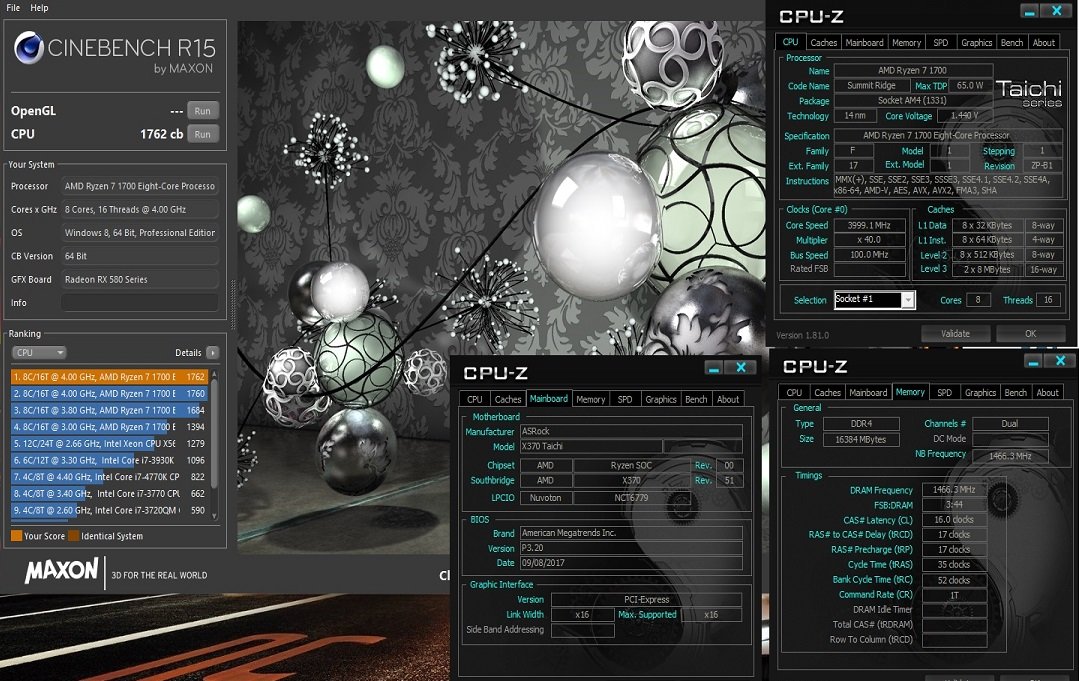
Task: Open Graphics tab in top CPU-Z window
Action: (976, 43)
